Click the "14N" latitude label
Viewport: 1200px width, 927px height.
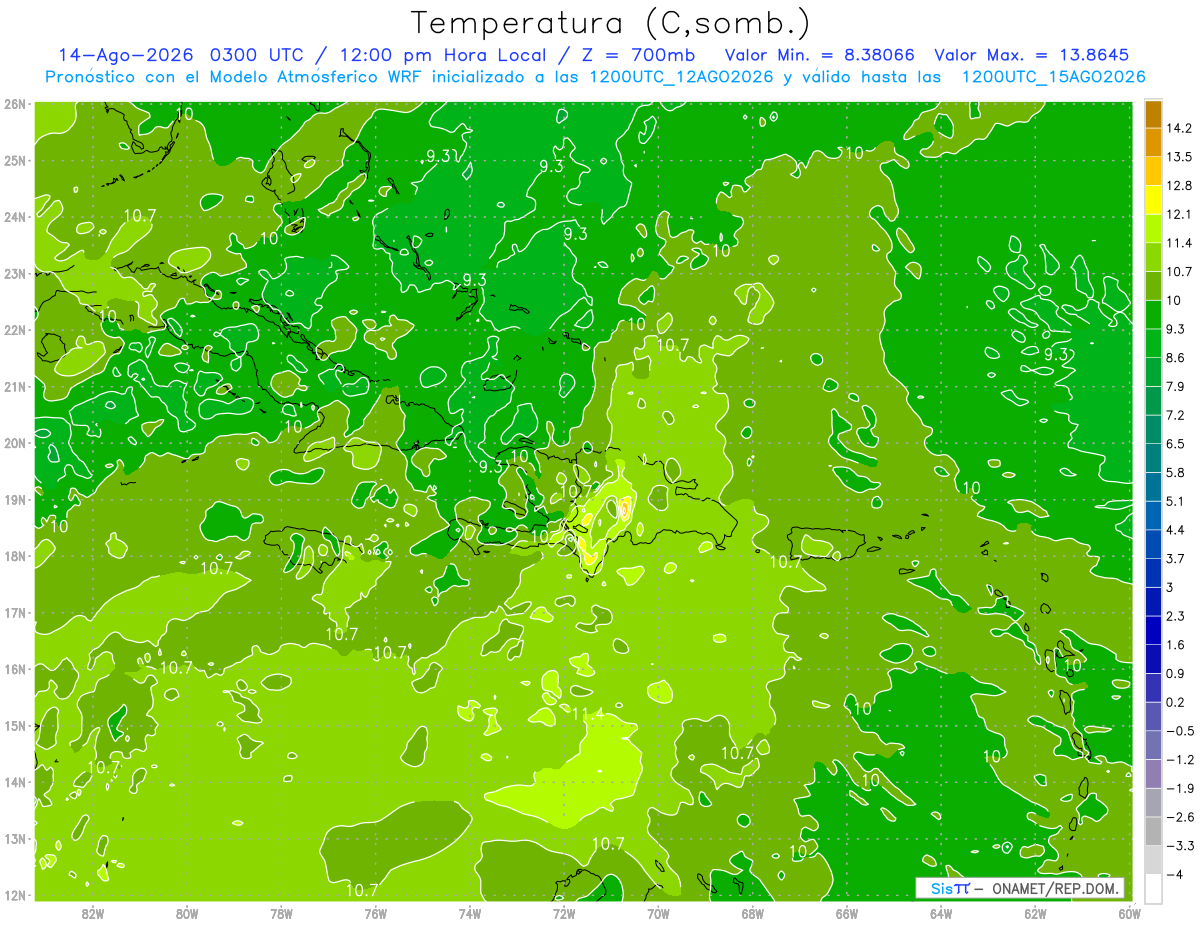tap(17, 782)
